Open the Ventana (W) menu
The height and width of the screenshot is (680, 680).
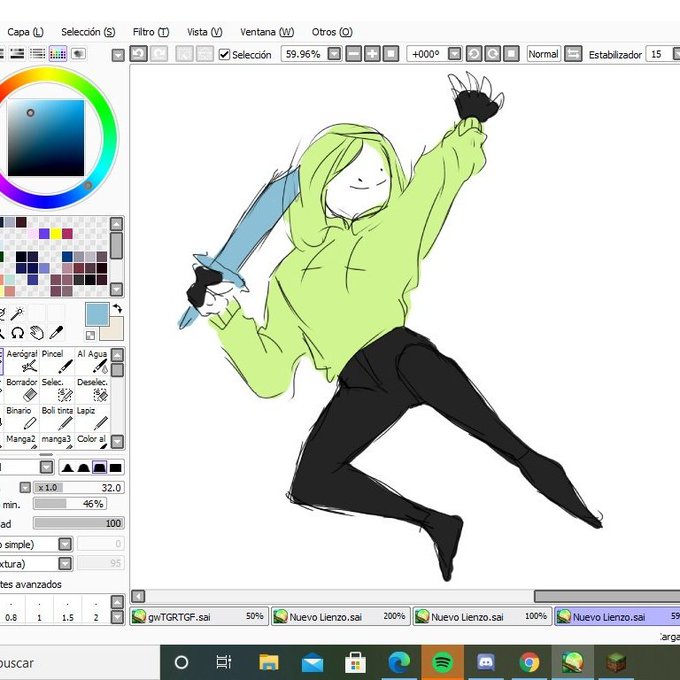267,32
